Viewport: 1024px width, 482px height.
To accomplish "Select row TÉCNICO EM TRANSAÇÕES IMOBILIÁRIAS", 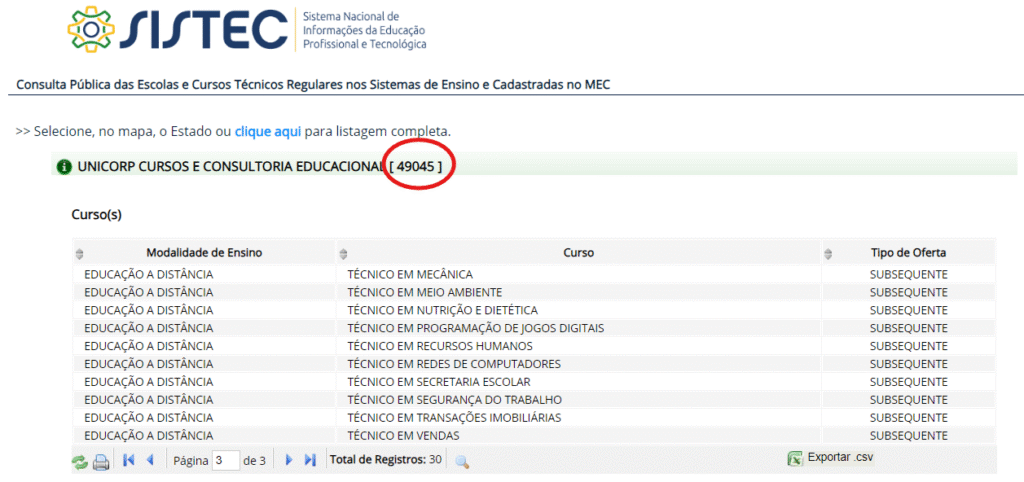I will [534, 417].
